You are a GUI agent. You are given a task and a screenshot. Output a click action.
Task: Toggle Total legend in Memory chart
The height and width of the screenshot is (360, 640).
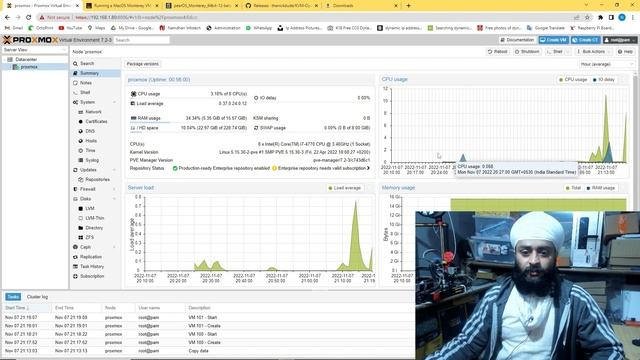pos(573,188)
